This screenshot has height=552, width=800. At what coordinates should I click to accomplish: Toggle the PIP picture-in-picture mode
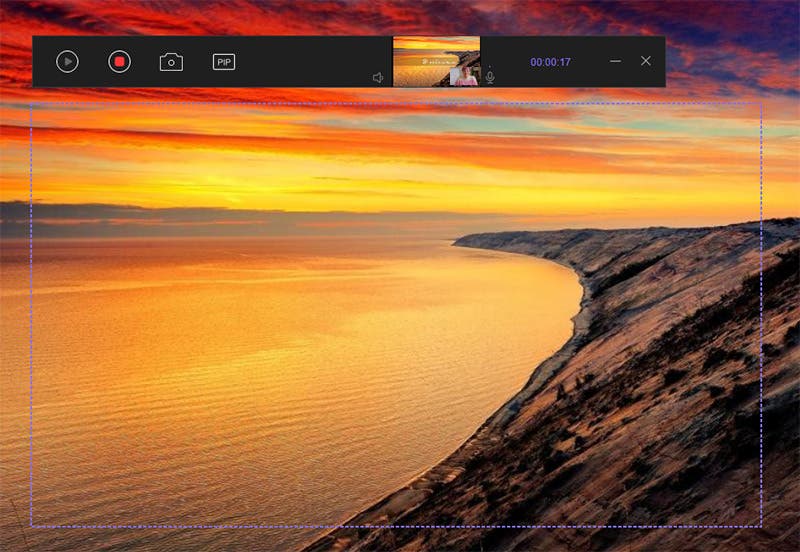(223, 62)
